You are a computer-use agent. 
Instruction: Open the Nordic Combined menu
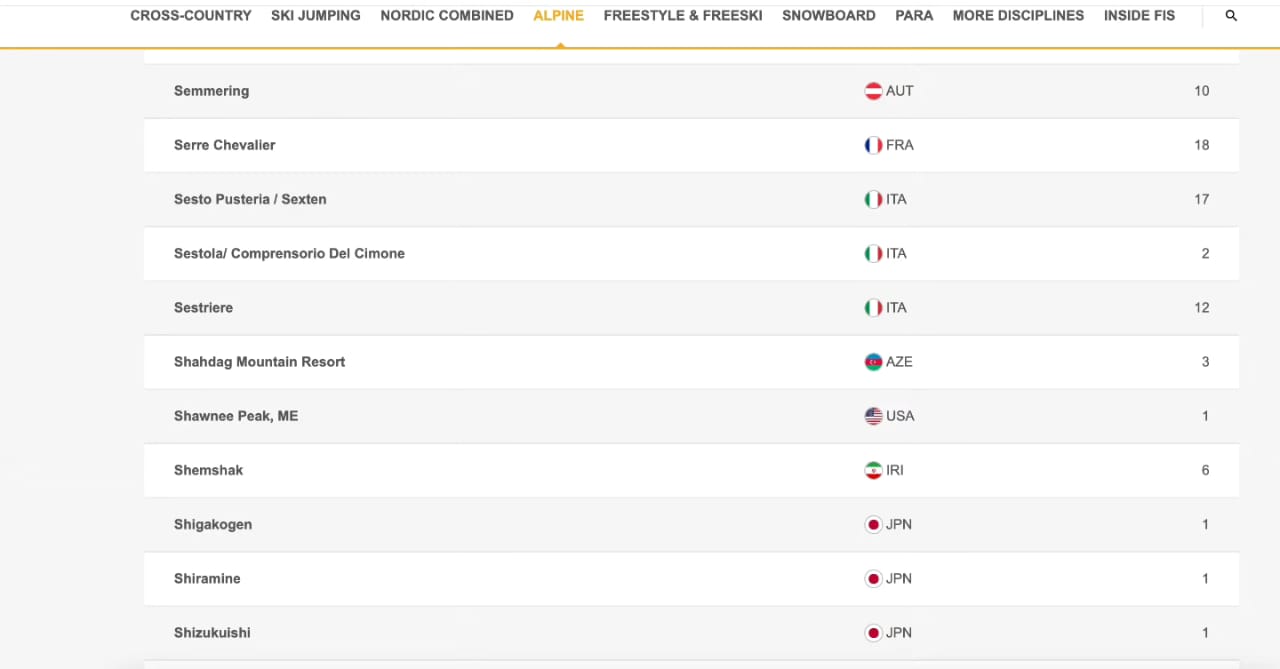tap(447, 16)
